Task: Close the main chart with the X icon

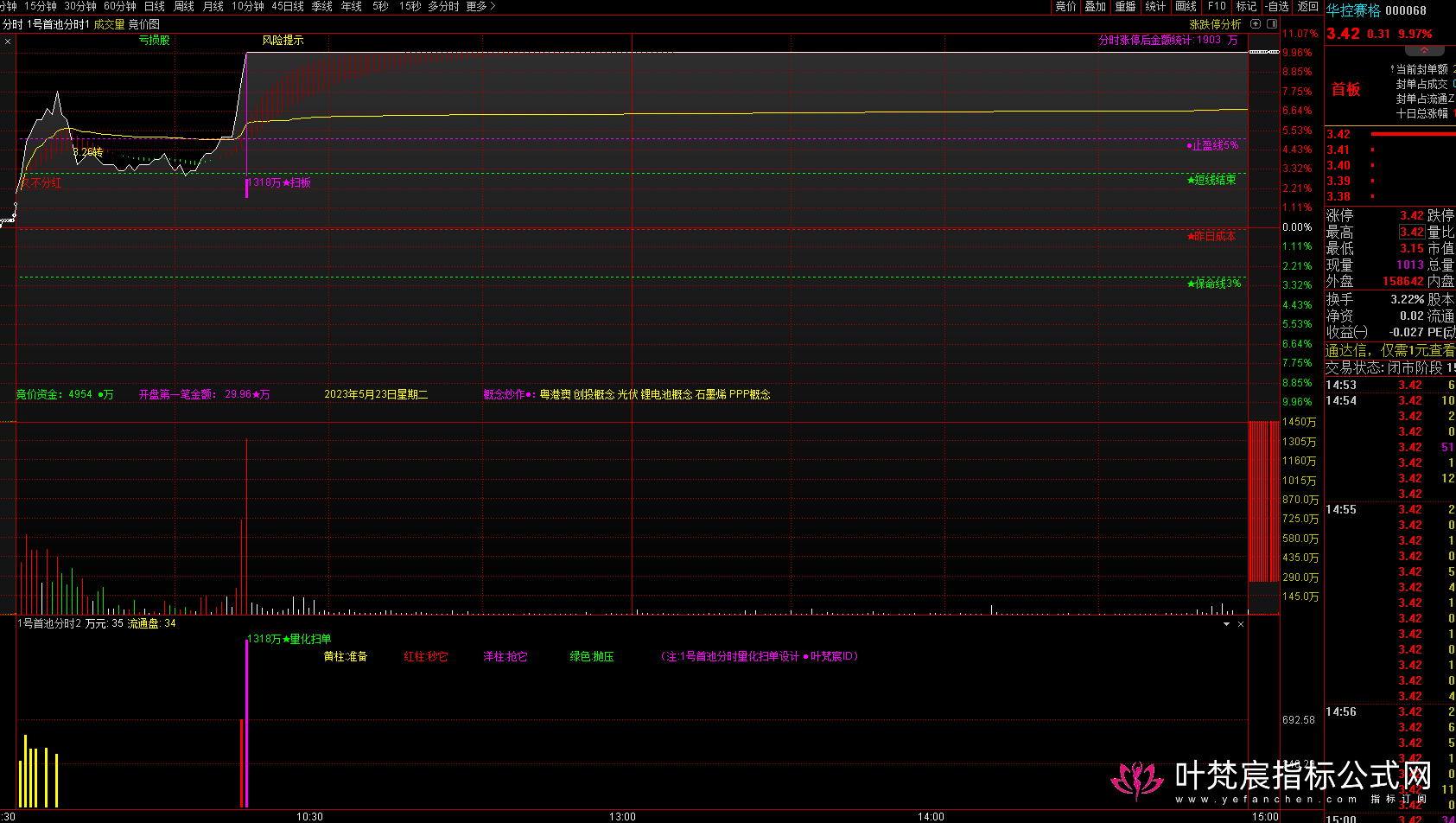Action: 8,41
